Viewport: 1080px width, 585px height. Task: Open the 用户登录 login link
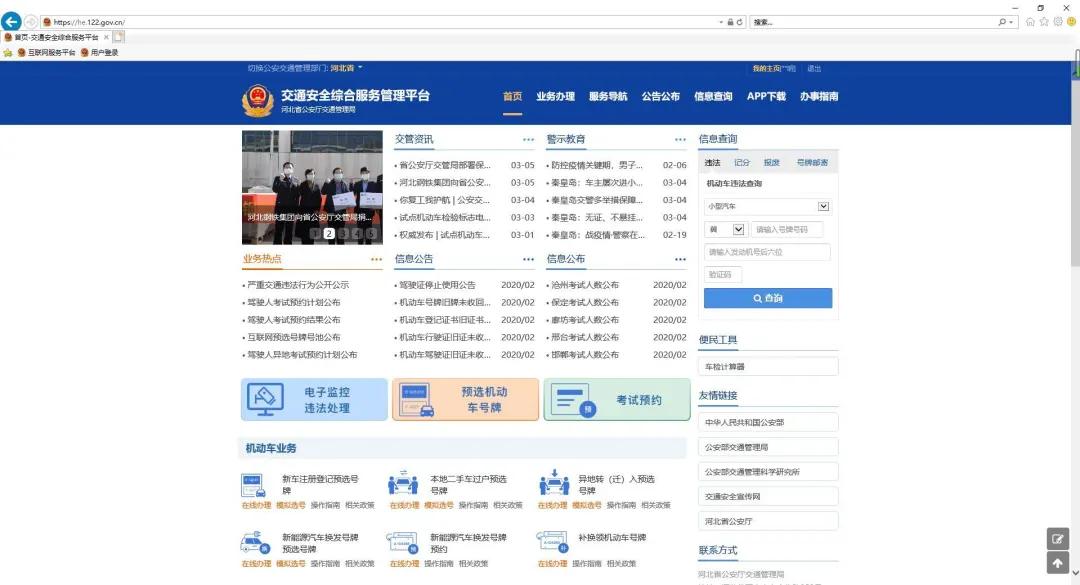(x=105, y=50)
